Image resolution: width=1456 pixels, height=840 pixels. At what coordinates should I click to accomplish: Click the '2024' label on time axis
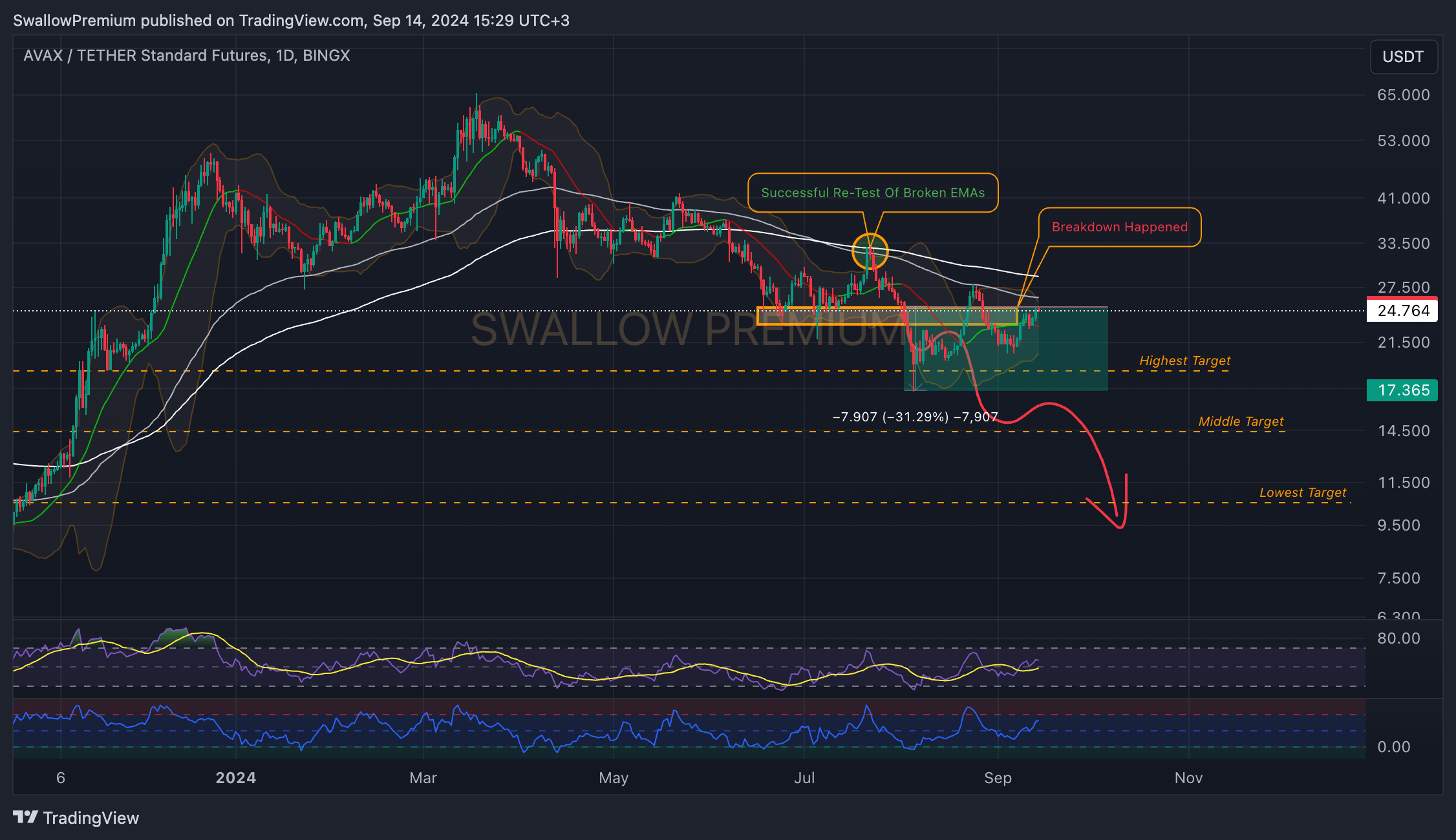pos(236,778)
